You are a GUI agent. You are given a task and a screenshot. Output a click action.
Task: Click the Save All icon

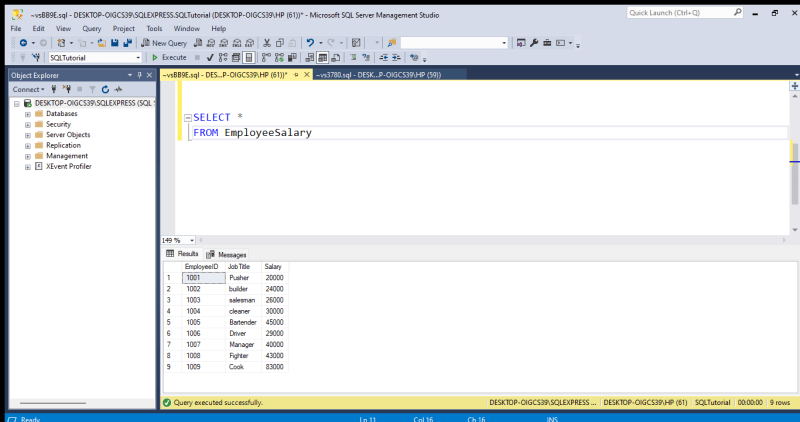[128, 43]
